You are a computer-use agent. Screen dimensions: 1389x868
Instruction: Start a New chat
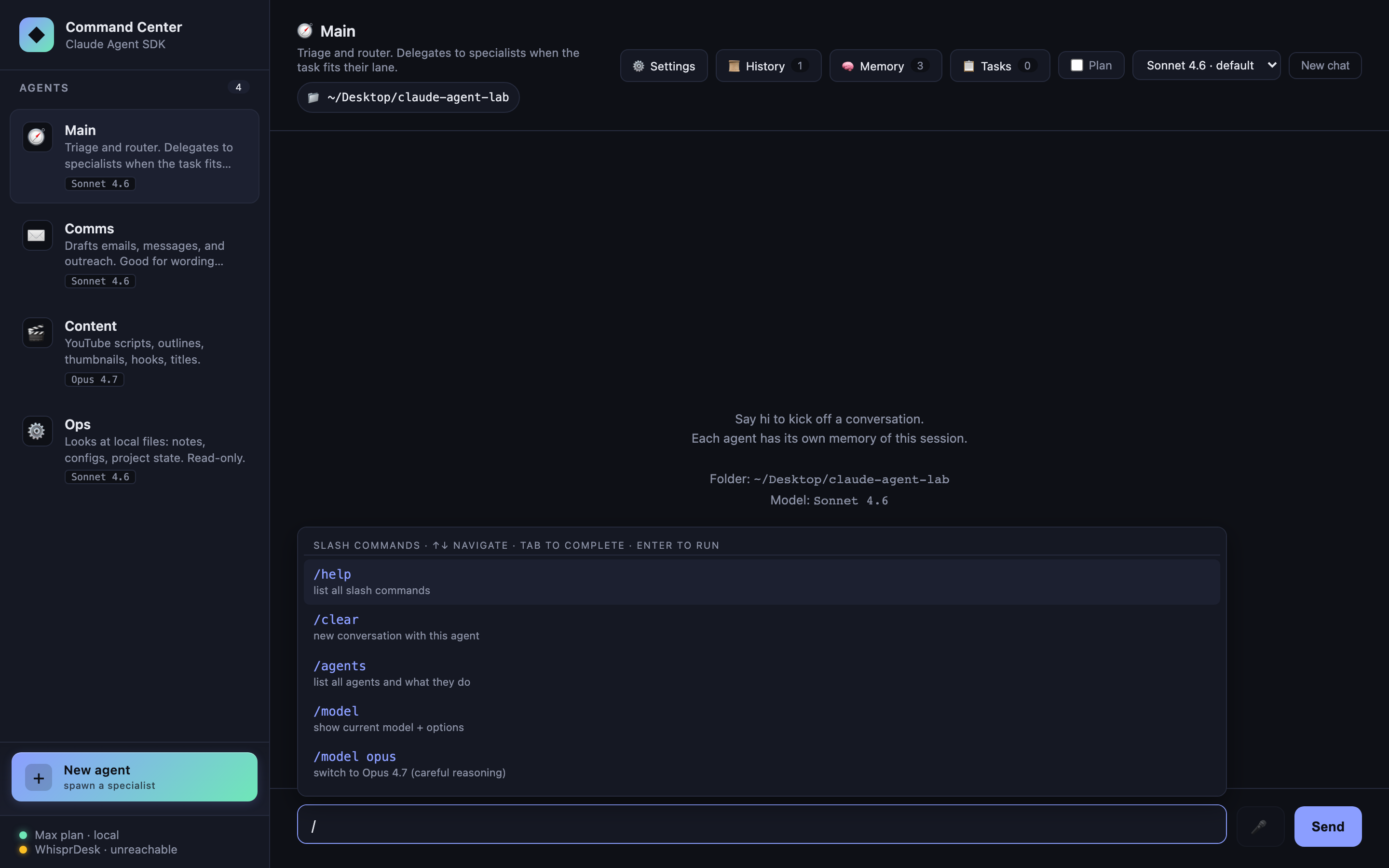1325,65
